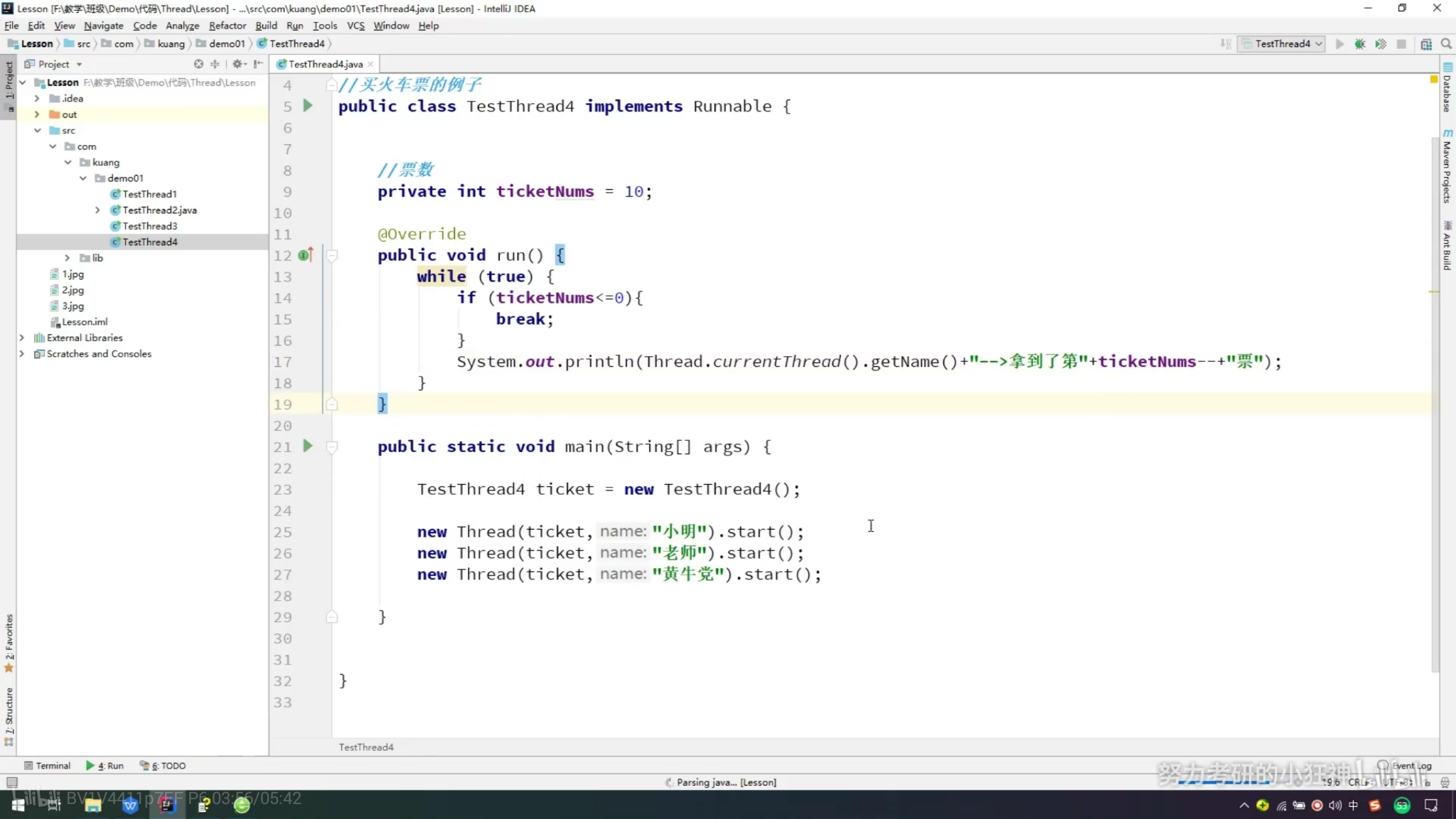Image resolution: width=1456 pixels, height=819 pixels.
Task: Toggle tool window buttons at bottom-left corner
Action: pyautogui.click(x=11, y=782)
